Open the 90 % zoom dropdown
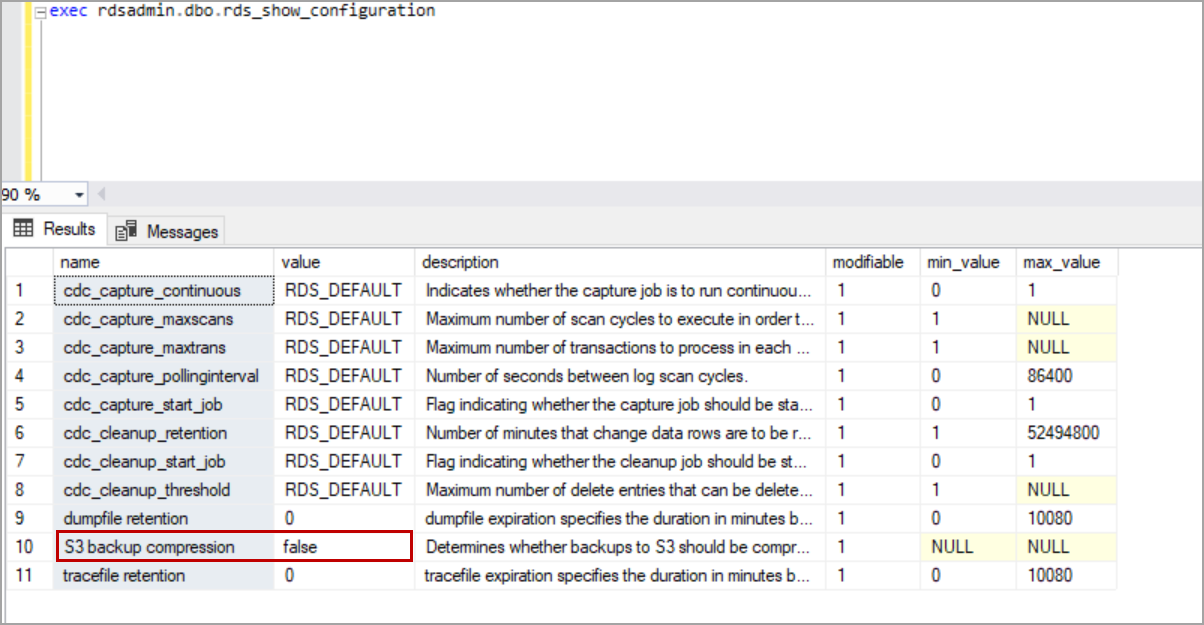The image size is (1204, 625). click(79, 194)
